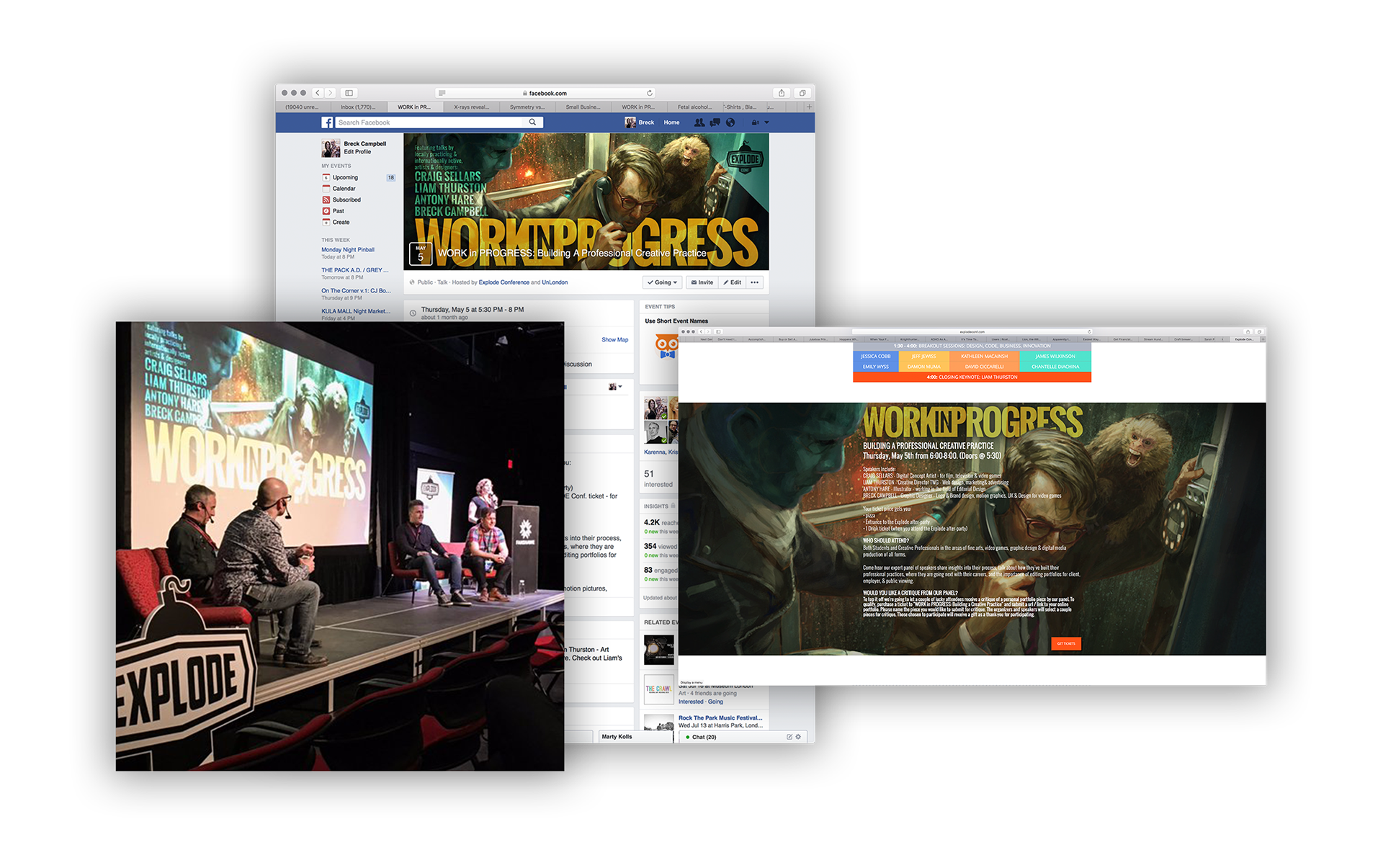The image size is (1383, 868).
Task: Open Facebook friend requests icon
Action: (x=699, y=122)
